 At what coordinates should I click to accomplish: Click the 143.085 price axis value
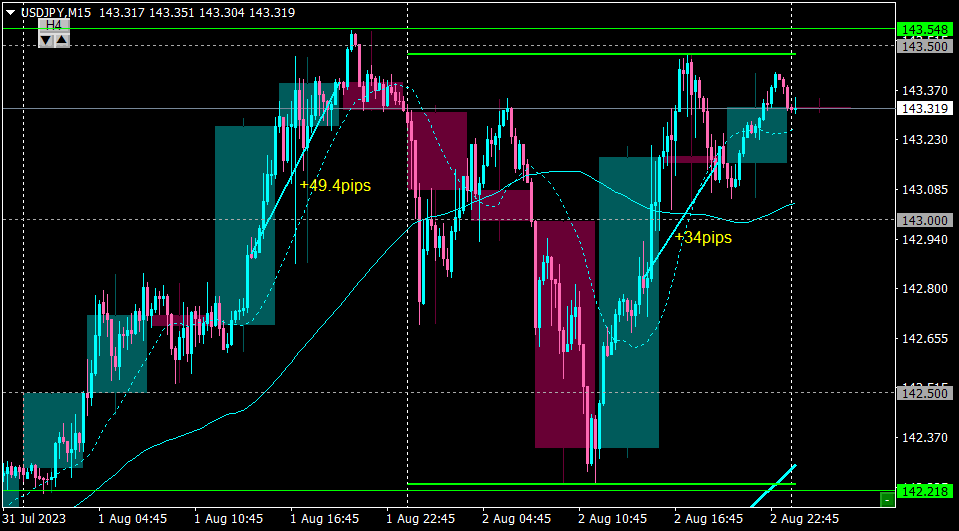(925, 190)
